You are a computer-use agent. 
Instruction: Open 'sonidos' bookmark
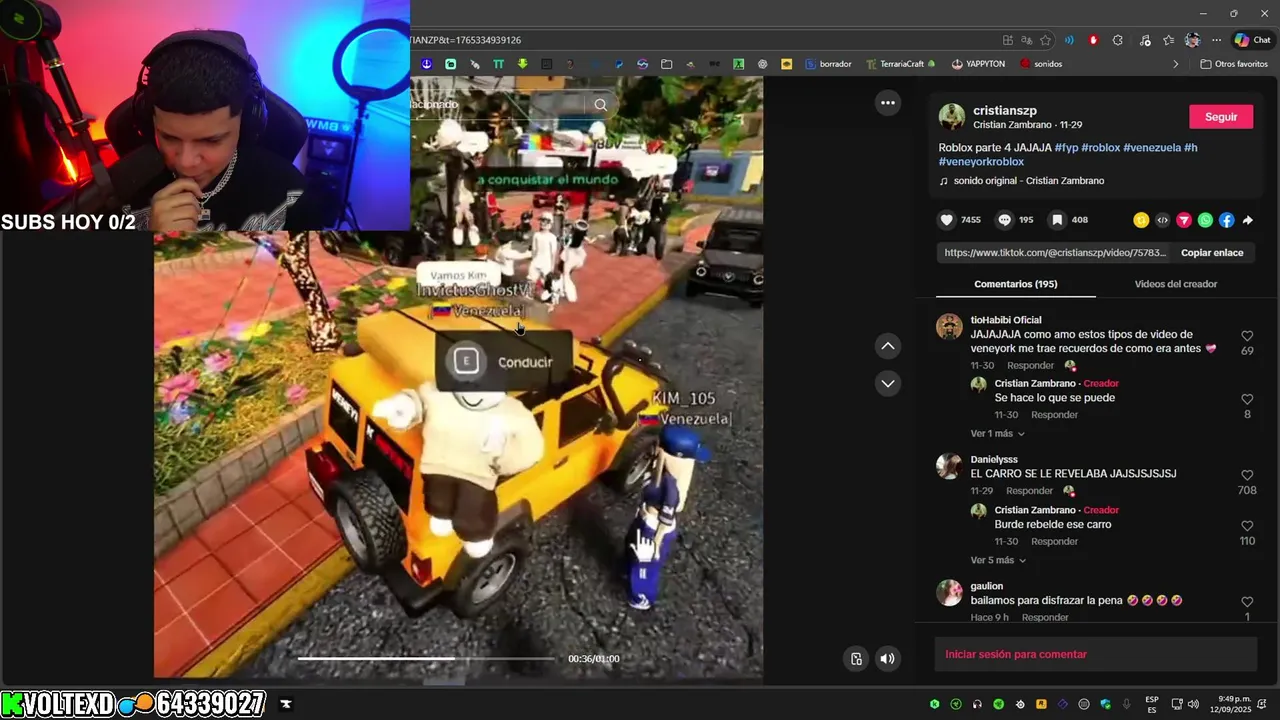(x=1041, y=64)
